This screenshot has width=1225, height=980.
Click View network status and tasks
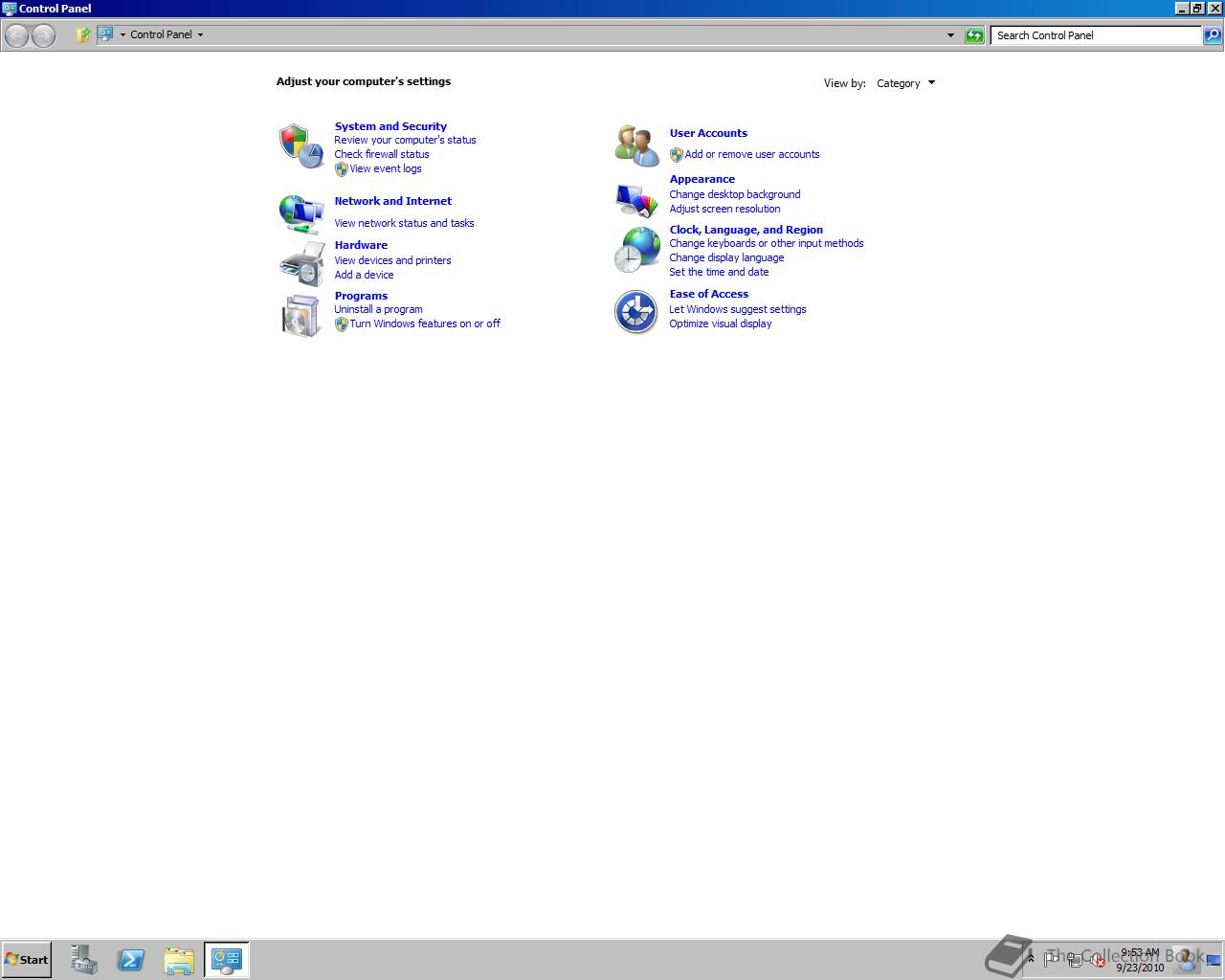[x=404, y=223]
